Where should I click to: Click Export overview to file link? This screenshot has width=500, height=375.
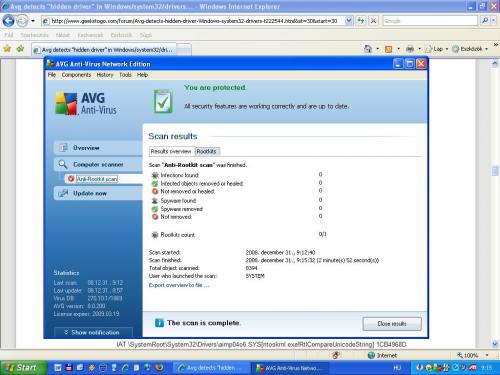coord(179,285)
